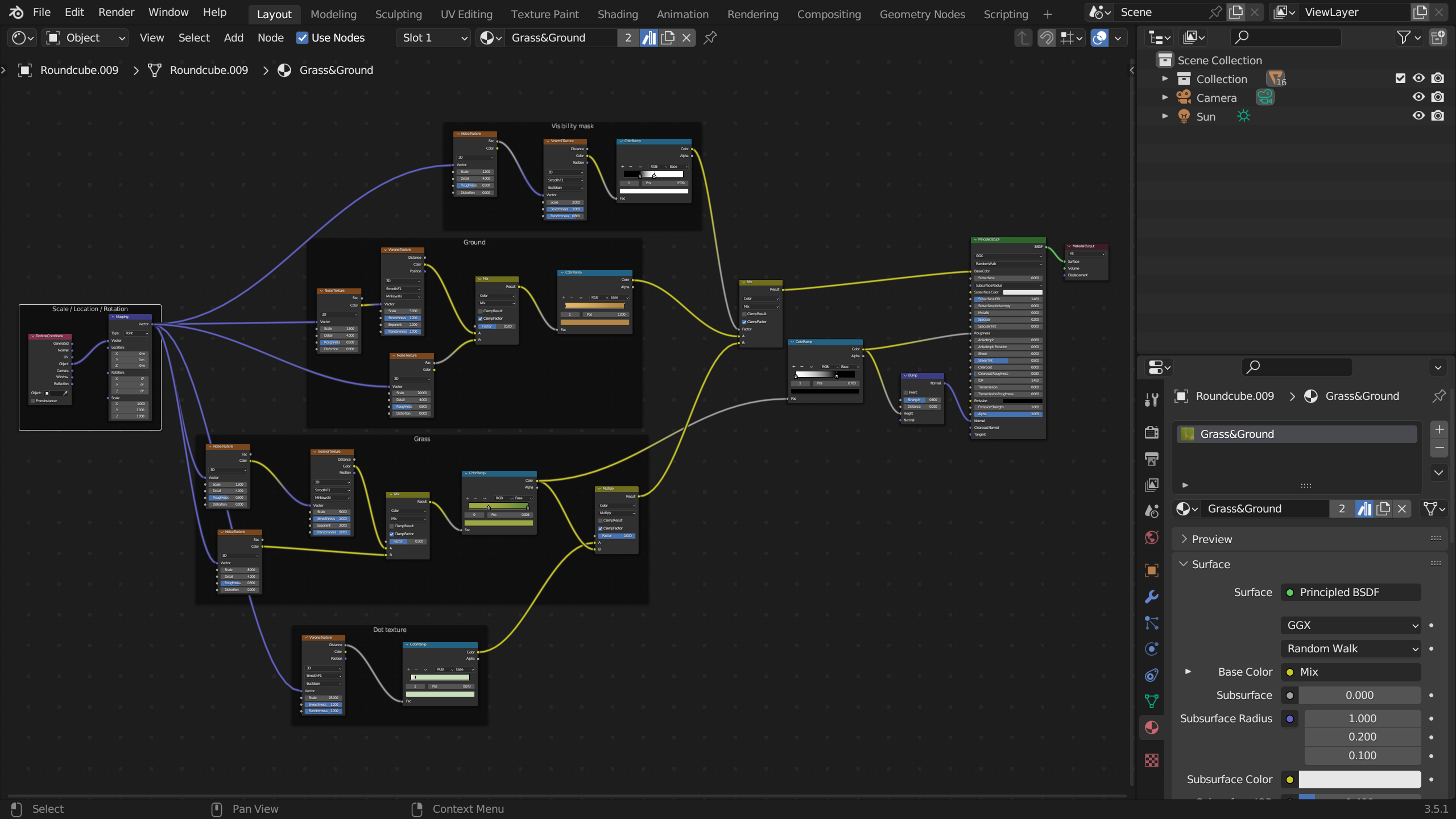Expand the Preview panel

coord(1211,539)
